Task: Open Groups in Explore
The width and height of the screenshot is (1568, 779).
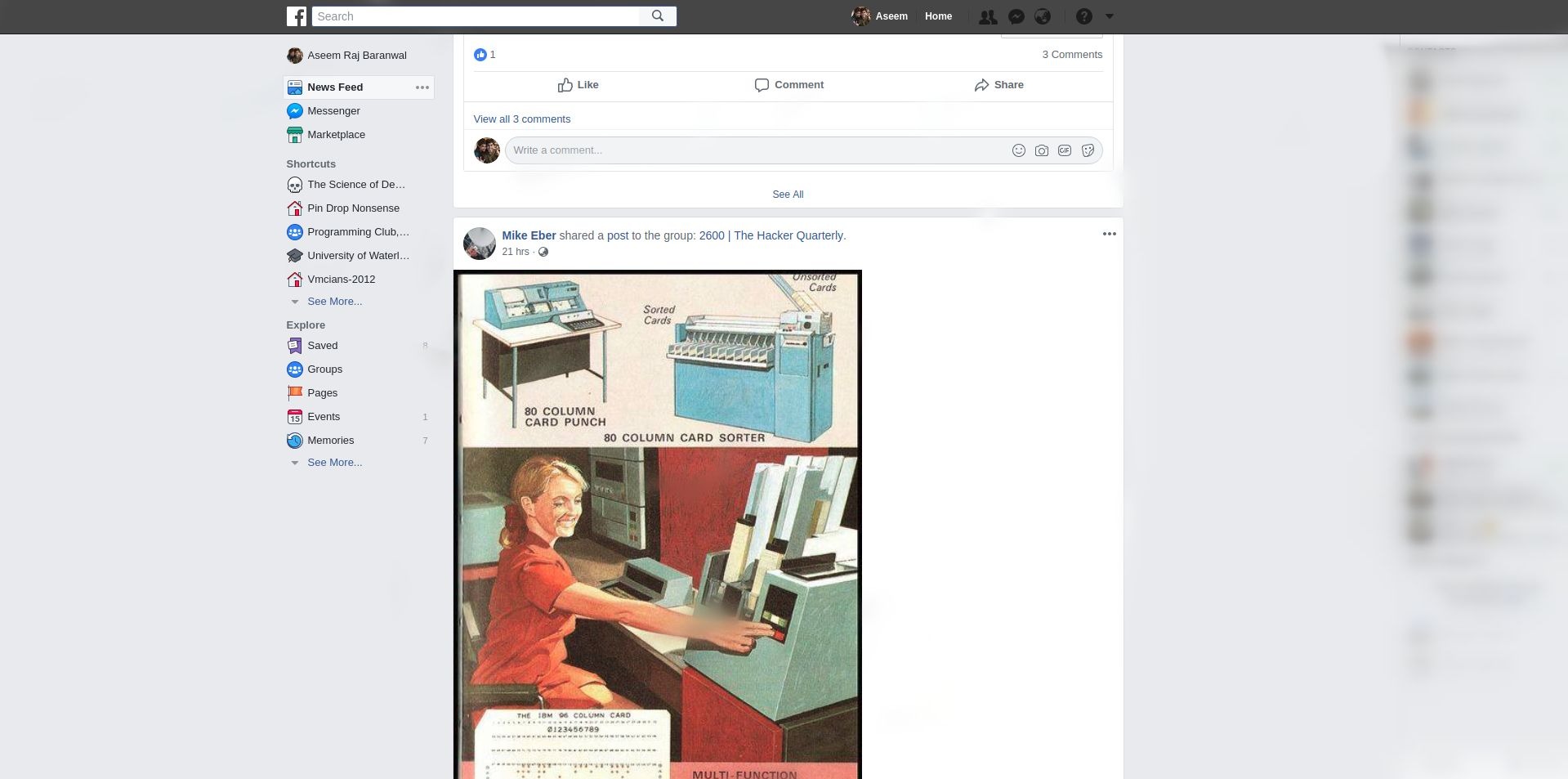Action: (324, 369)
